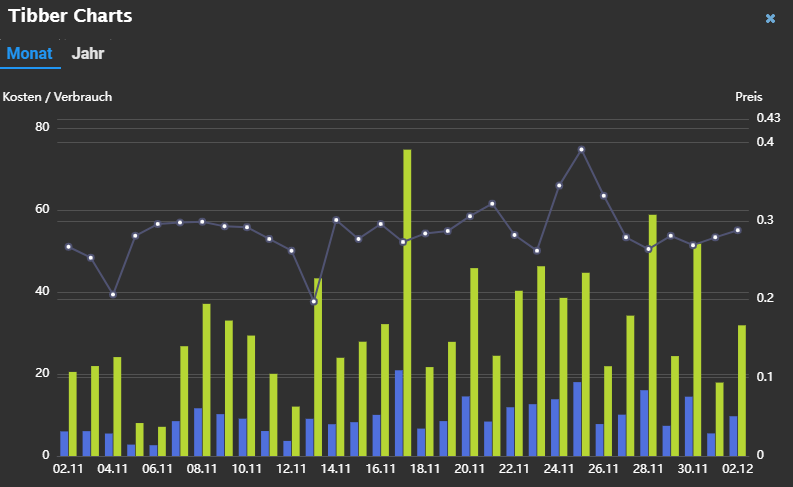Click the 20 value on left axis

42,373
